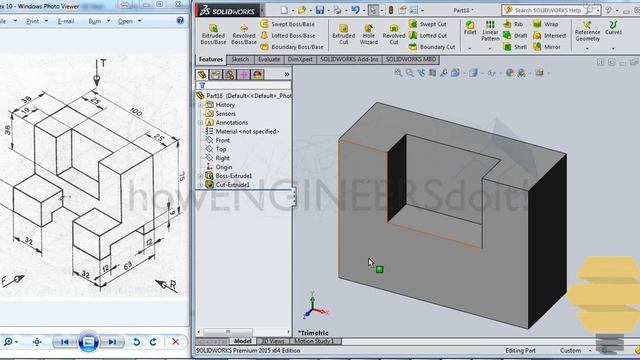Click the Search SOLIDWORKS Help field
The image size is (640, 360).
tap(547, 10)
